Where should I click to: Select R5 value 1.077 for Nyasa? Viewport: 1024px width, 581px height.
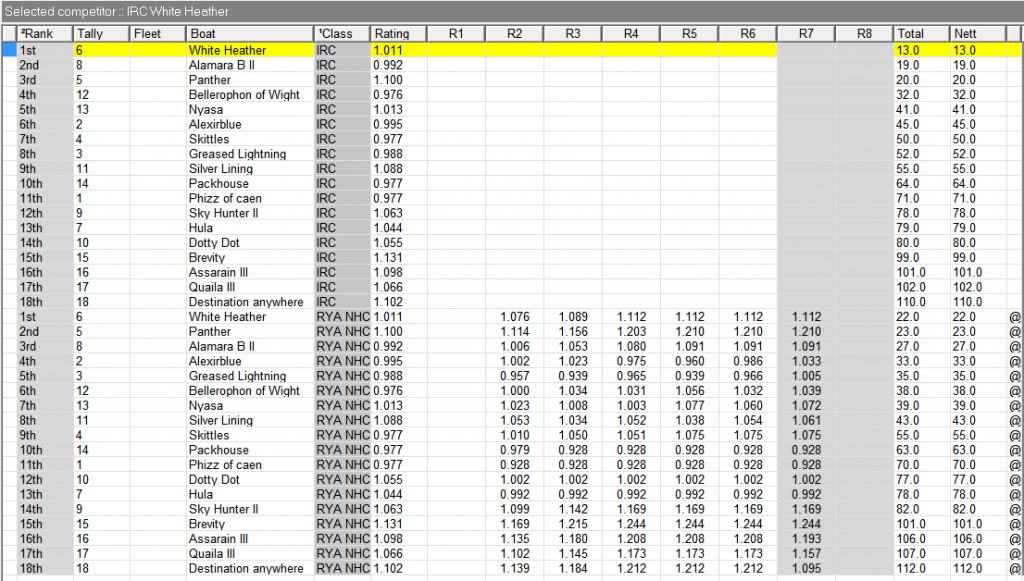click(689, 405)
